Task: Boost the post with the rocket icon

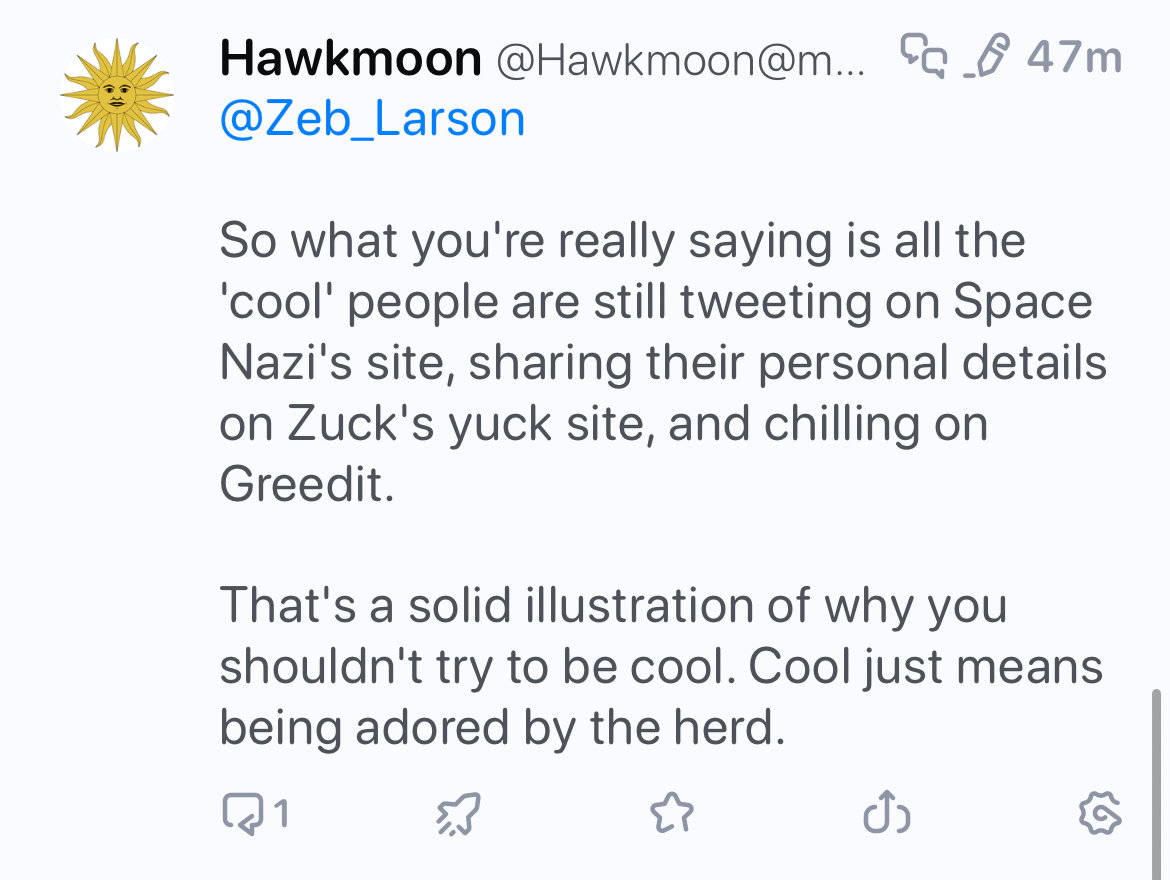Action: coord(459,814)
